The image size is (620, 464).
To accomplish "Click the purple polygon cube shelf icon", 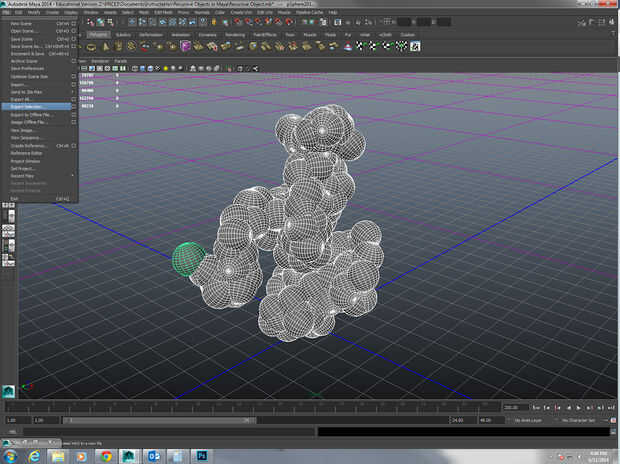I will point(186,46).
